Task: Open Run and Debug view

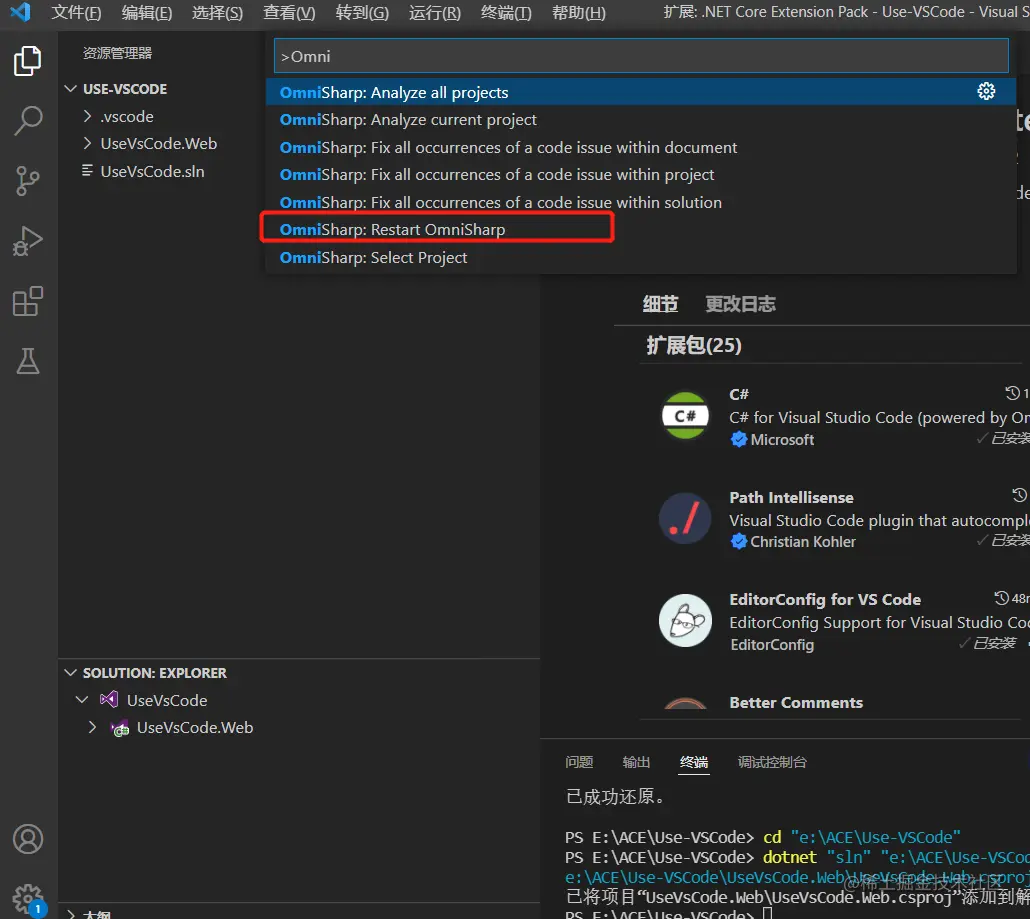Action: (x=28, y=241)
